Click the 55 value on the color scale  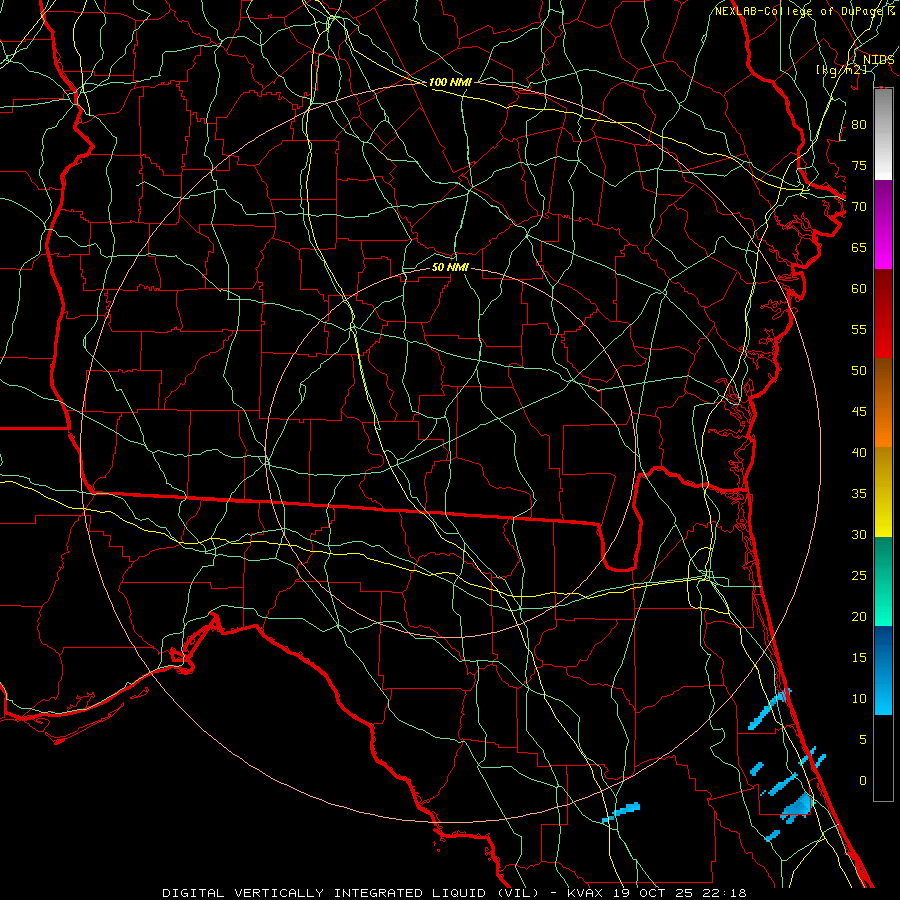859,329
